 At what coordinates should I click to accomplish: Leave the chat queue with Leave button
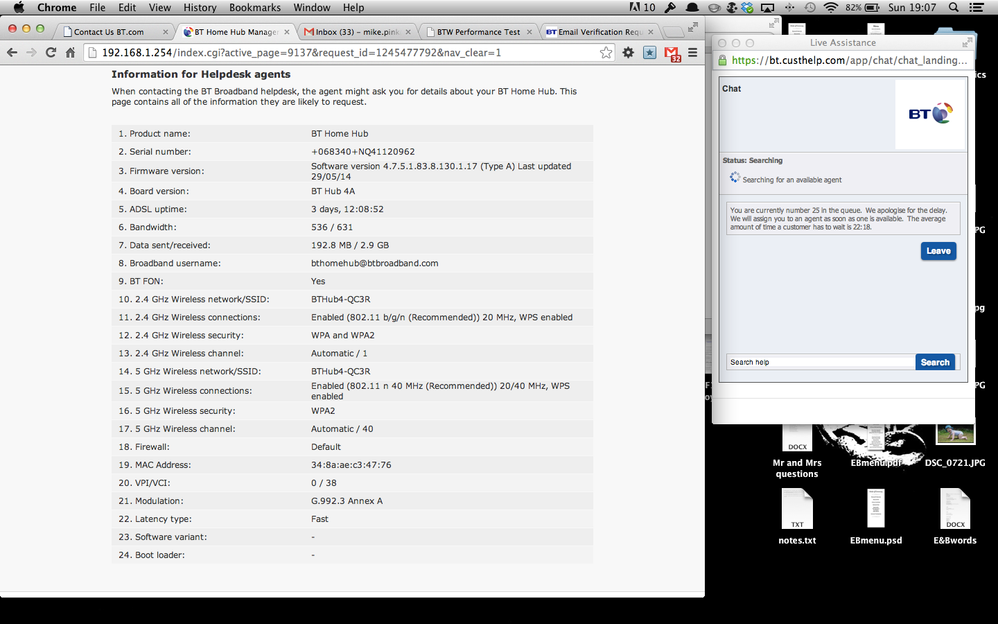click(938, 251)
